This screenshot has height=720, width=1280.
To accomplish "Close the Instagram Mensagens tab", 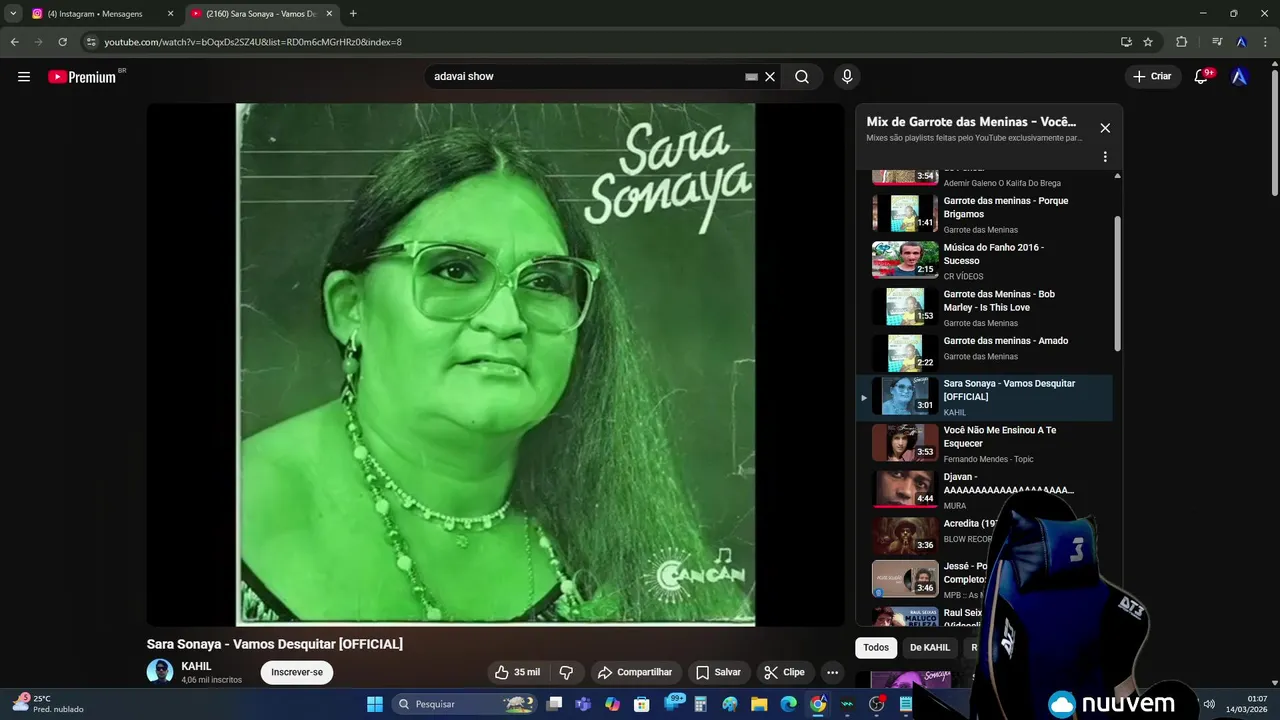I will 170,14.
